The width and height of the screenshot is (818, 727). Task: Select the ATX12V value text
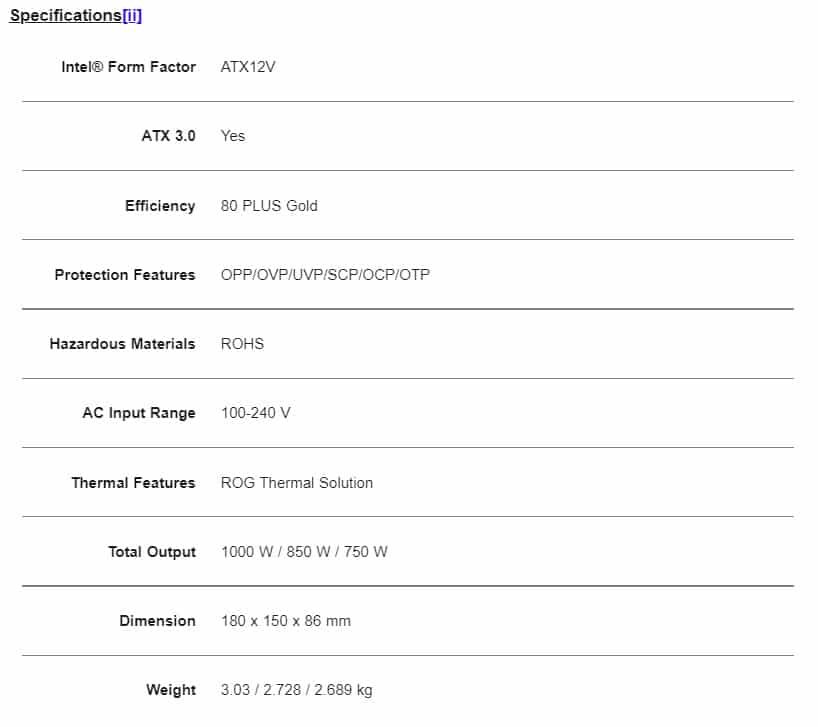click(x=246, y=67)
